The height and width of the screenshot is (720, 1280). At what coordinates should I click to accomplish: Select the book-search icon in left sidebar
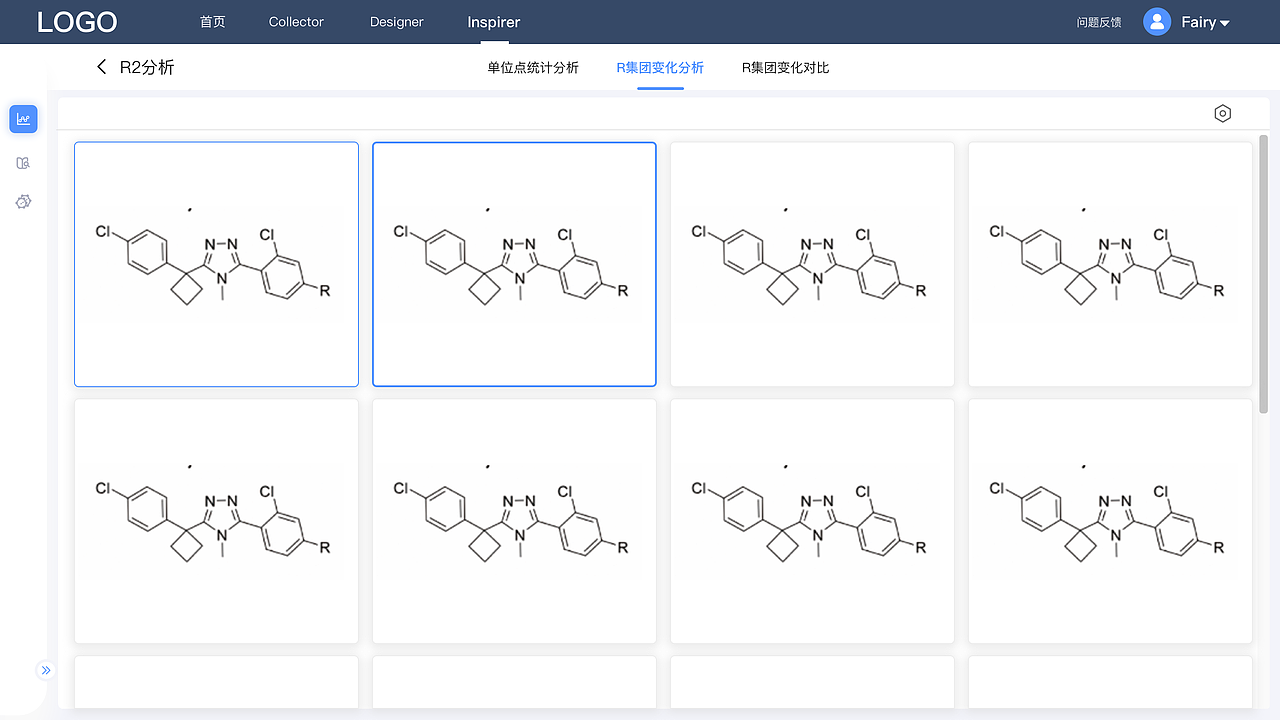pyautogui.click(x=23, y=162)
